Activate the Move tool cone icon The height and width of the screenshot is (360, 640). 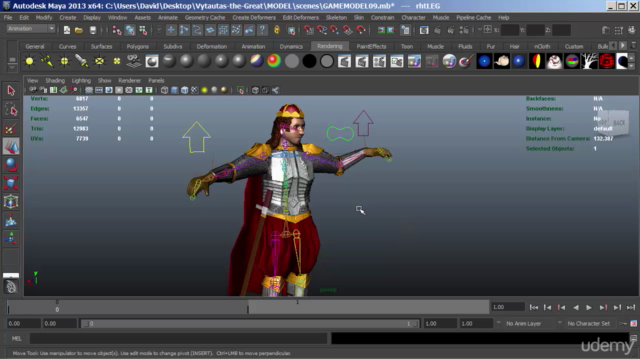tap(11, 147)
